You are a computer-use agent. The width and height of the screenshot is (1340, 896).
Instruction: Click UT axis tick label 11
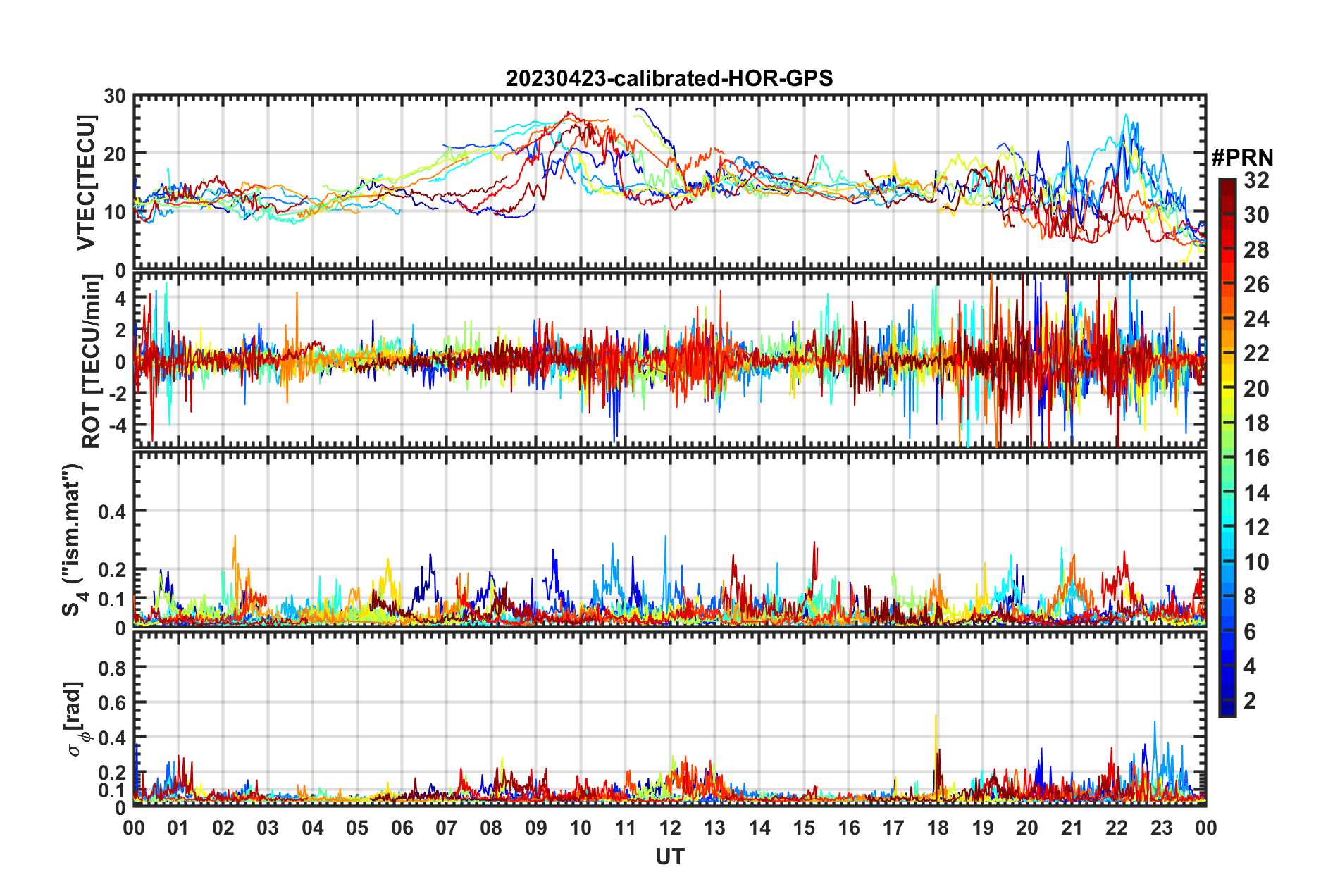tap(626, 828)
